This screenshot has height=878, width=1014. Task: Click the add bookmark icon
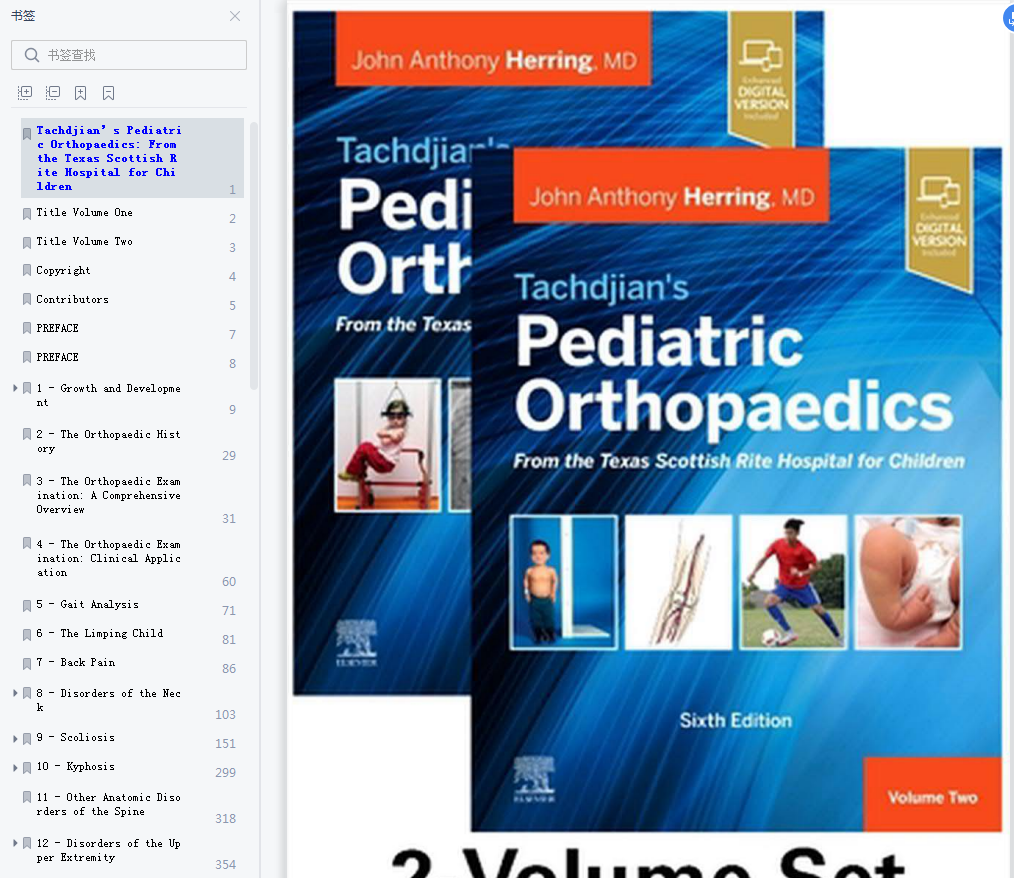[81, 93]
